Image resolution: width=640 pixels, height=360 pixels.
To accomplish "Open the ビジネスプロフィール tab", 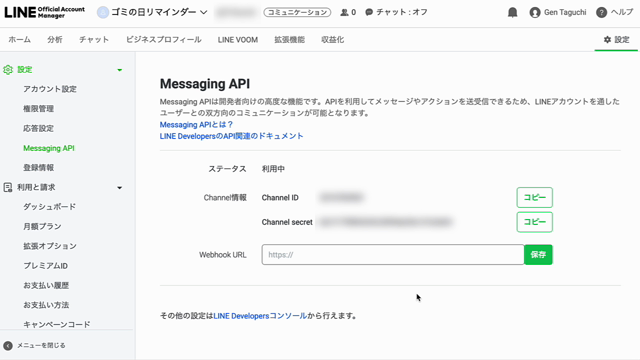I will 163,40.
